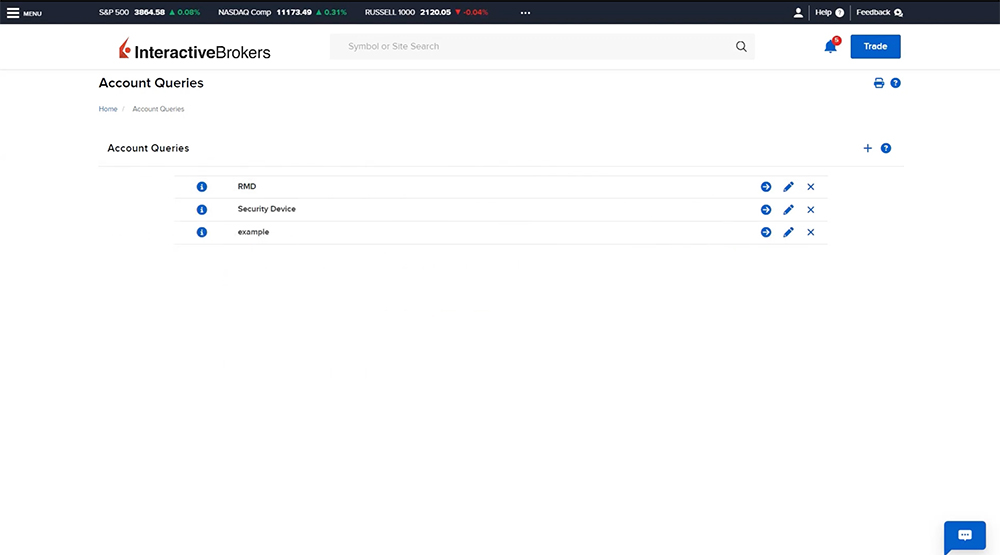Click the Symbol or Site Search field

[x=530, y=46]
